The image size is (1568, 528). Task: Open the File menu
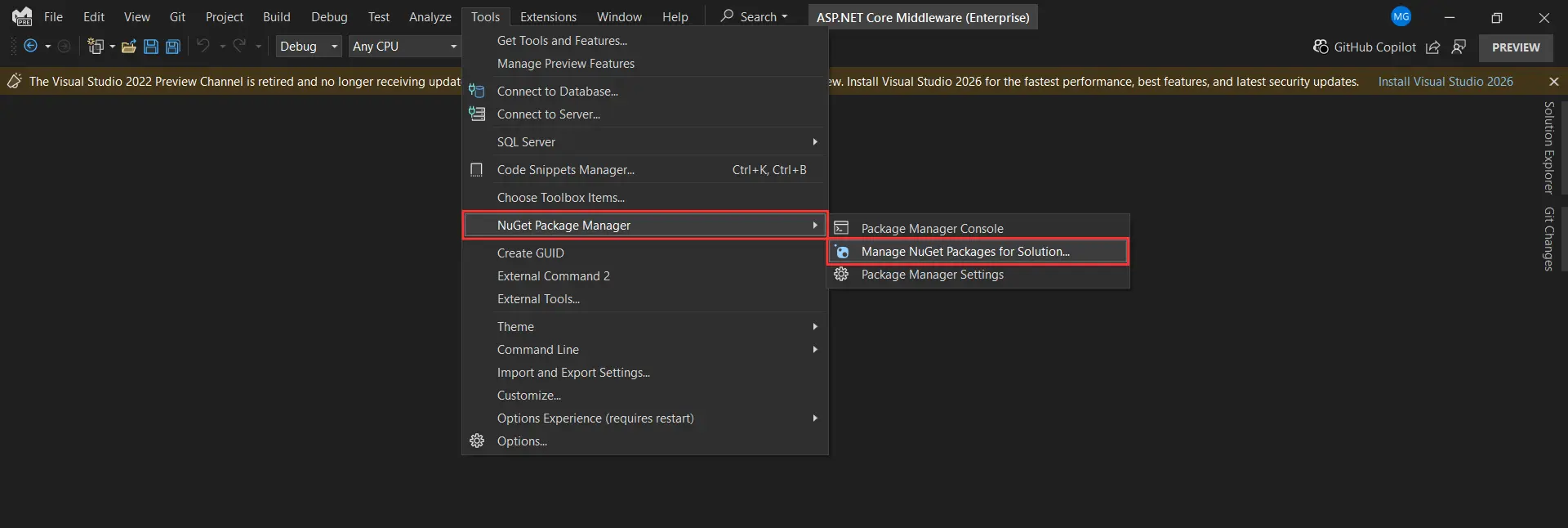coord(53,16)
